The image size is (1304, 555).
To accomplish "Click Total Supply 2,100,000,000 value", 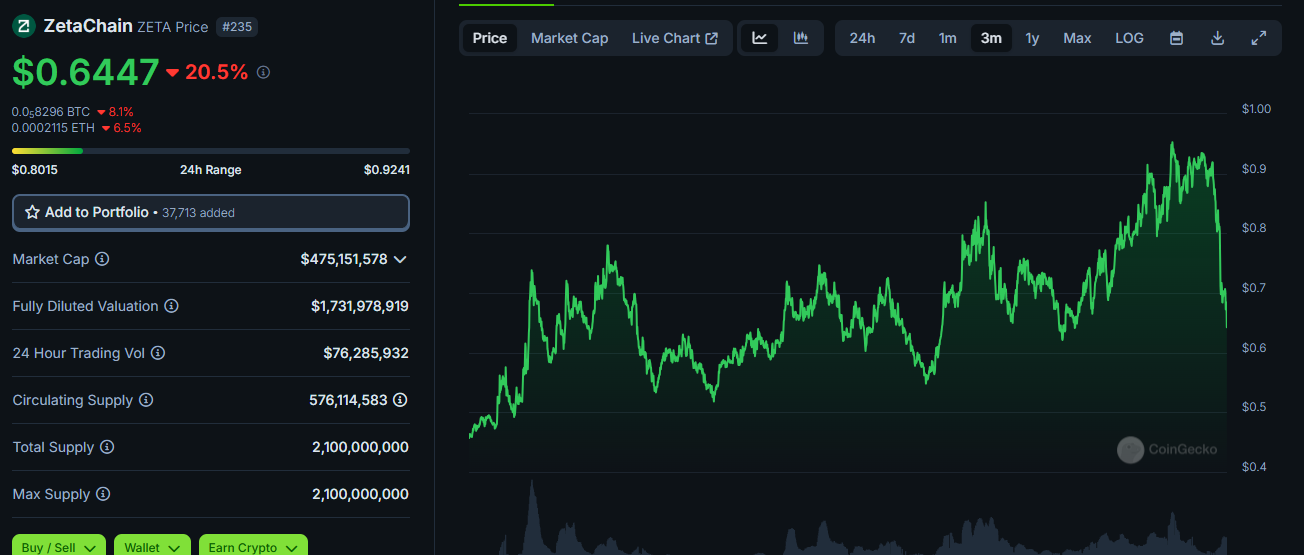I will (x=360, y=447).
